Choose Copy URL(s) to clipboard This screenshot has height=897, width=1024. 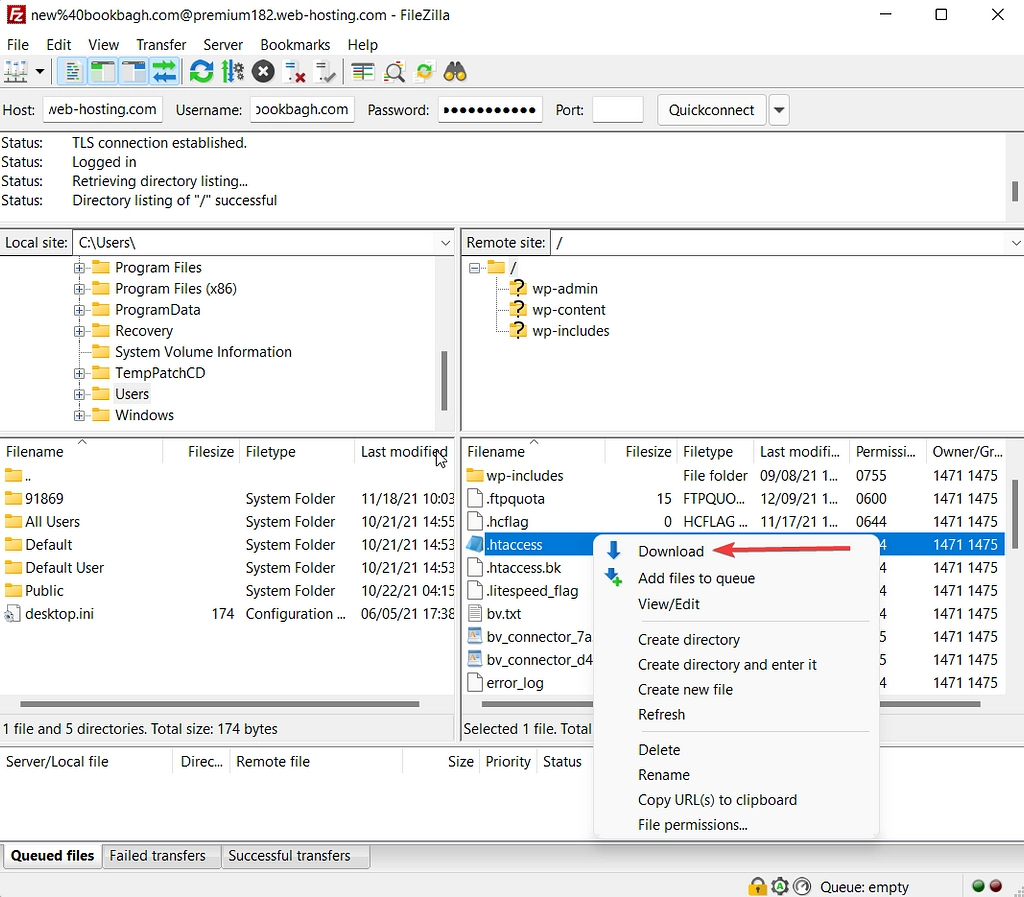pyautogui.click(x=717, y=800)
